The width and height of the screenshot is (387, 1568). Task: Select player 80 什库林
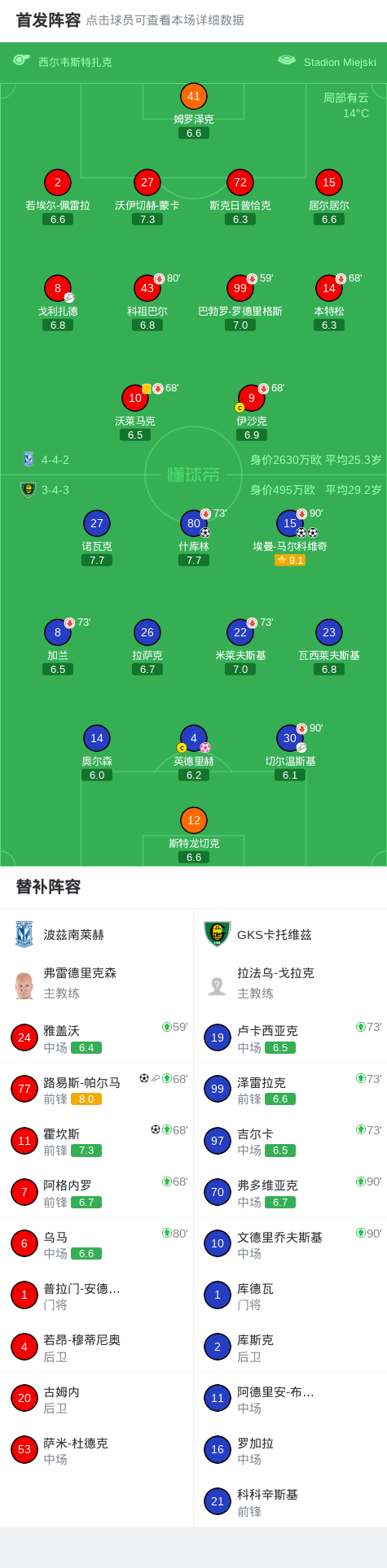coord(194,523)
